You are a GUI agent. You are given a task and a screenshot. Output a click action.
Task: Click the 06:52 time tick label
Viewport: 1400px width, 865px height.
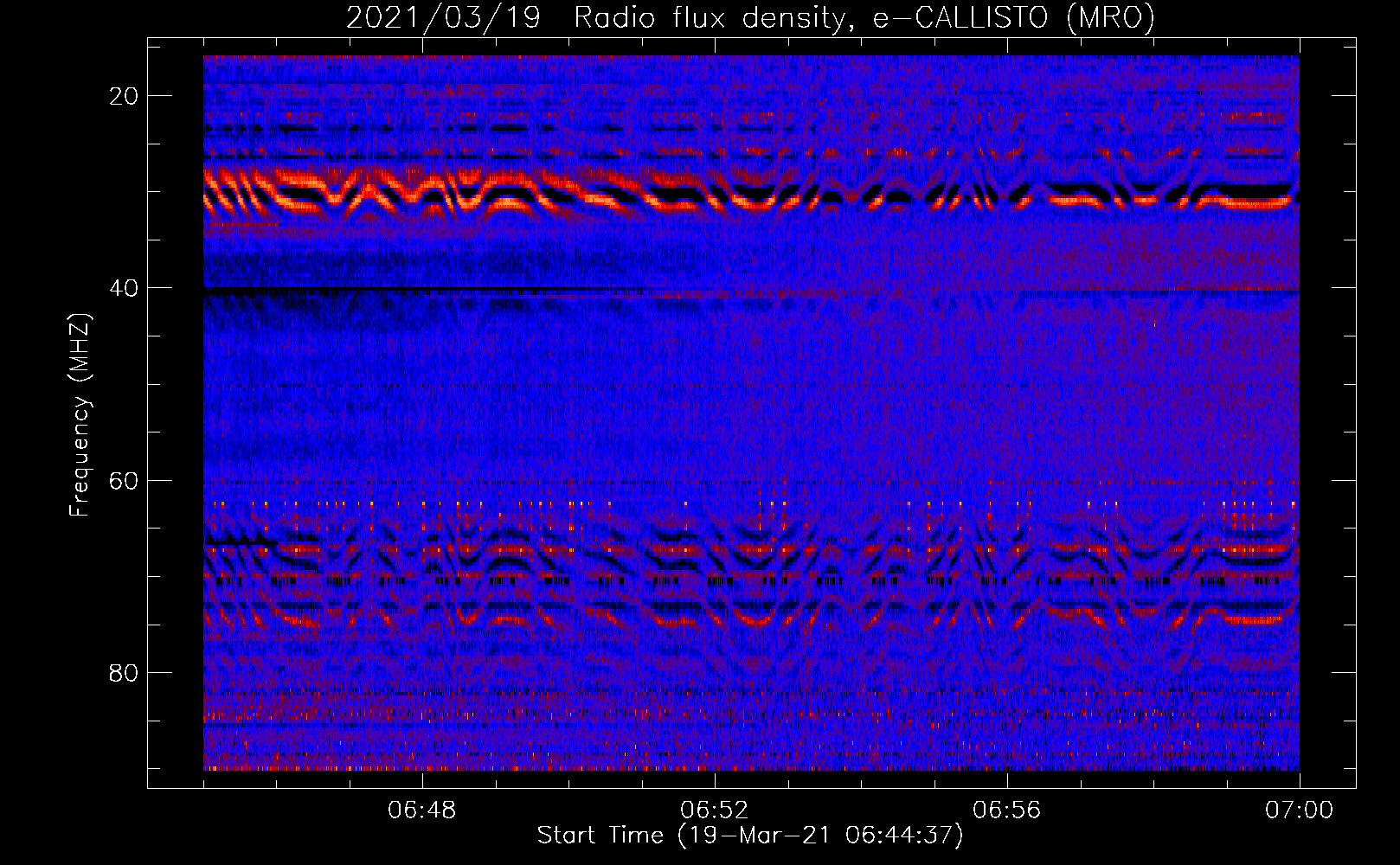click(x=715, y=811)
